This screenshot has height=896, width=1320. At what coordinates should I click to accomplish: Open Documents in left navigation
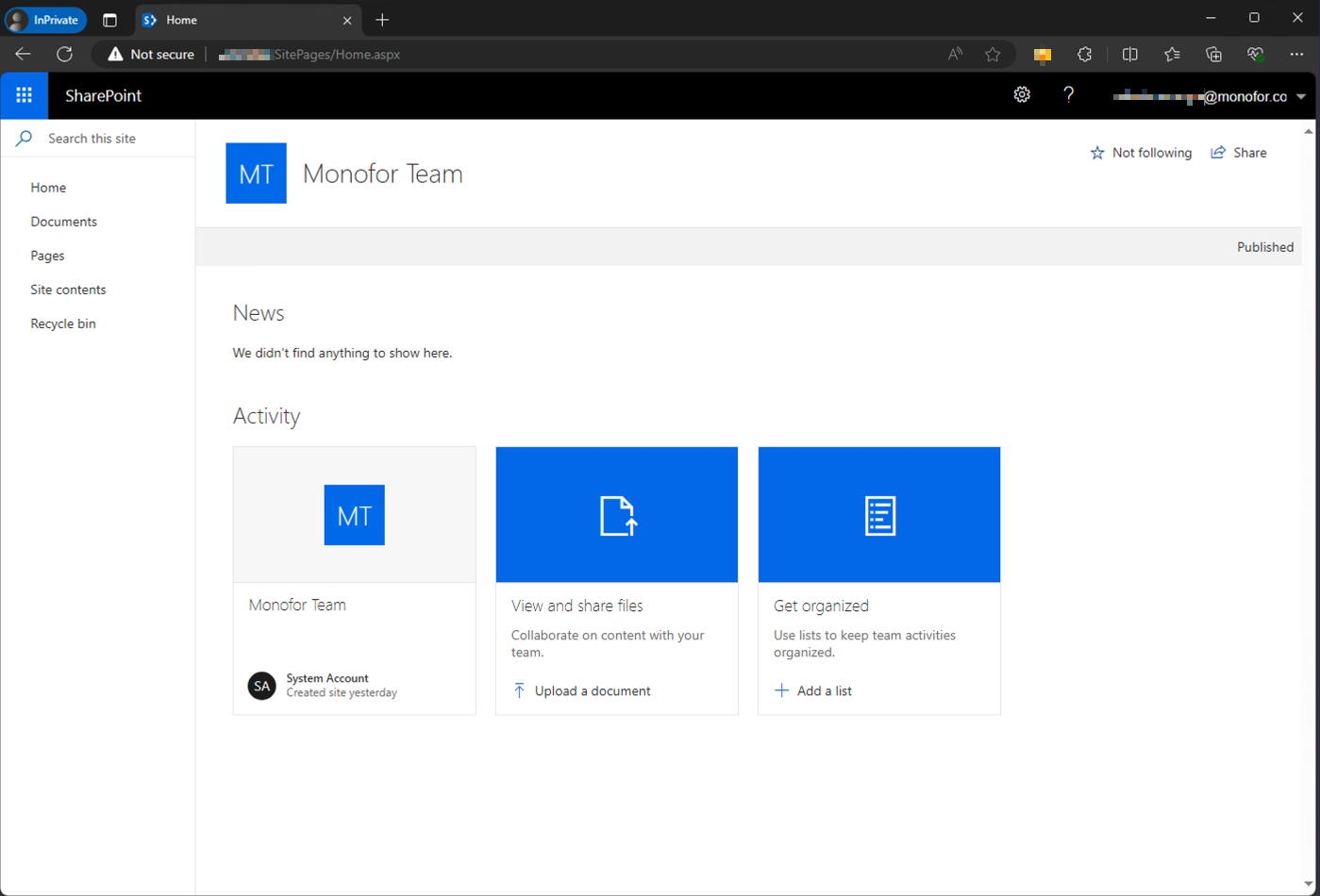[x=63, y=222]
